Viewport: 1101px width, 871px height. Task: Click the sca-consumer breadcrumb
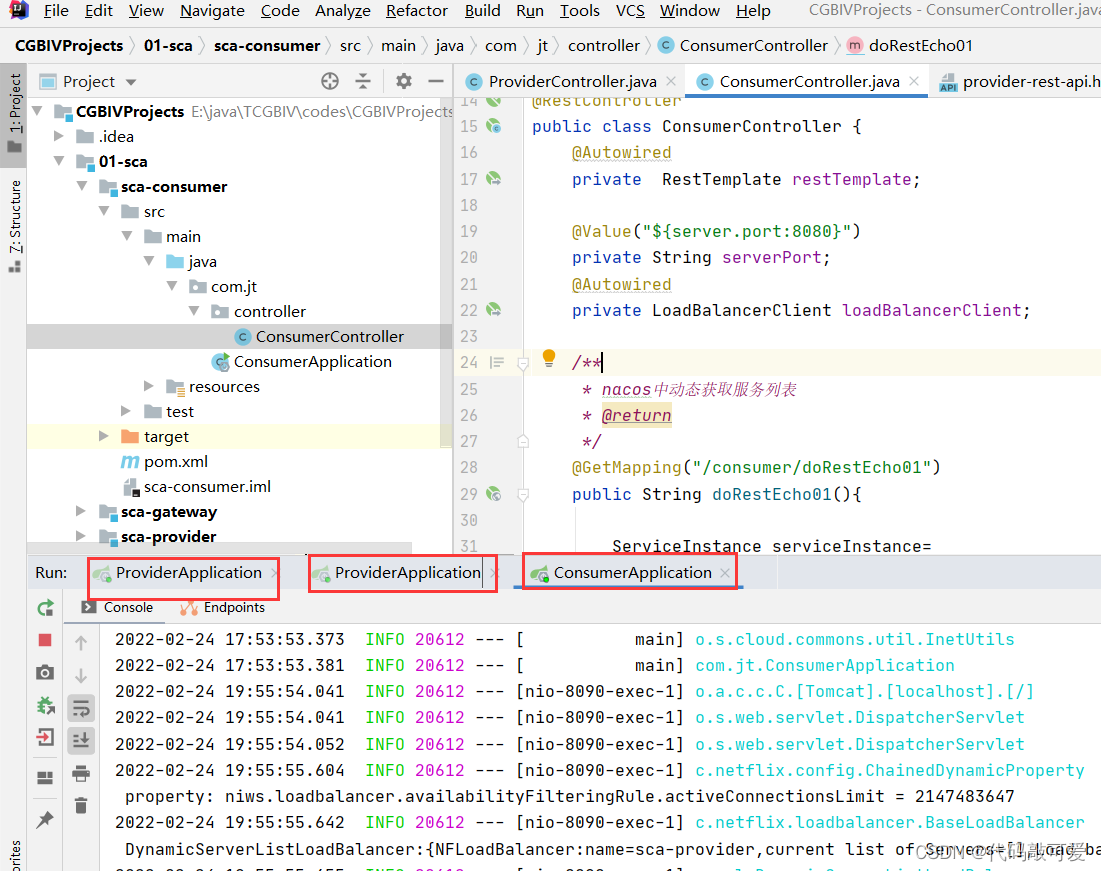tap(267, 46)
